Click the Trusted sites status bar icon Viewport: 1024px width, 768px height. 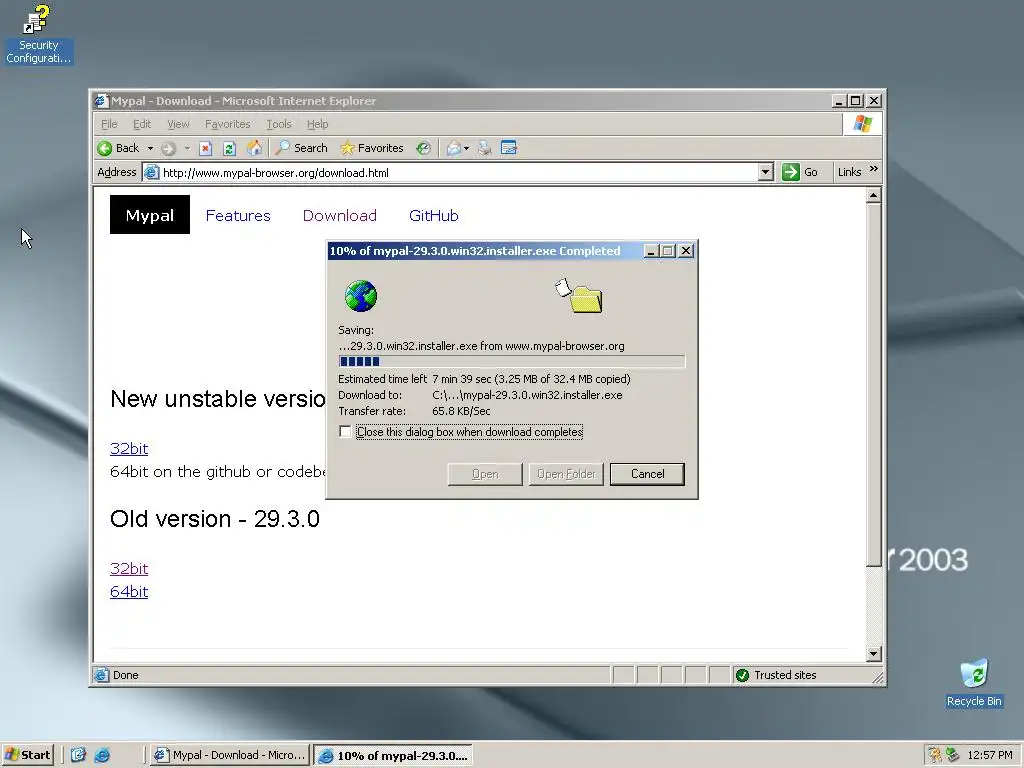pos(743,675)
